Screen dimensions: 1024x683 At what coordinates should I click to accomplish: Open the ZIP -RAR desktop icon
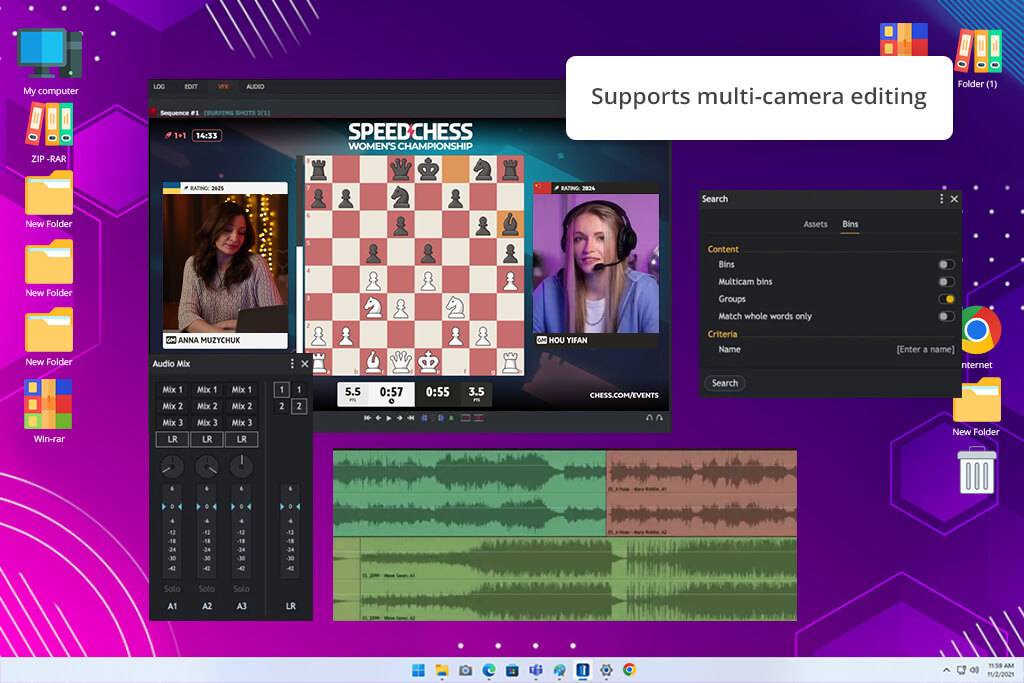click(x=49, y=133)
